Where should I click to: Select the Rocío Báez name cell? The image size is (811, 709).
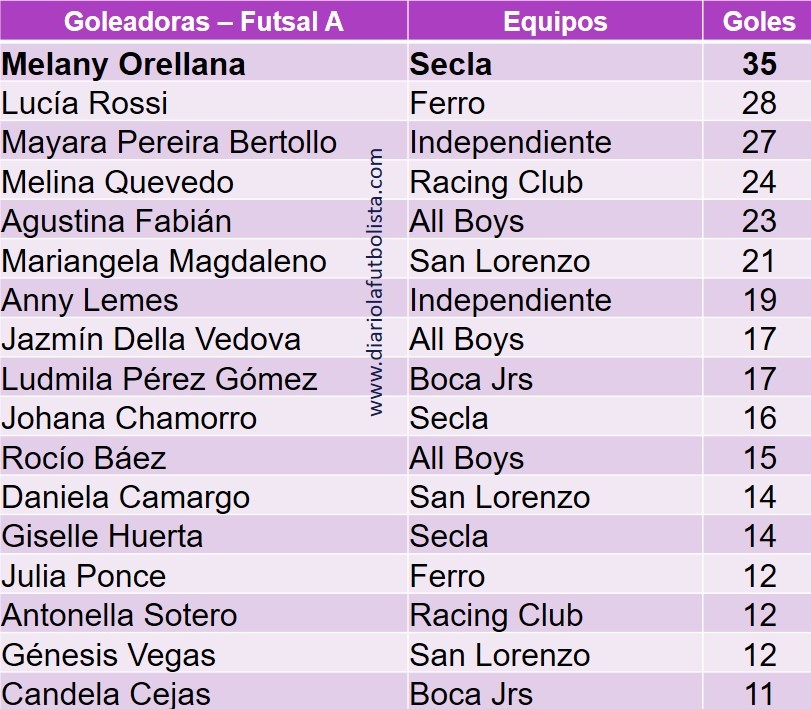84,458
